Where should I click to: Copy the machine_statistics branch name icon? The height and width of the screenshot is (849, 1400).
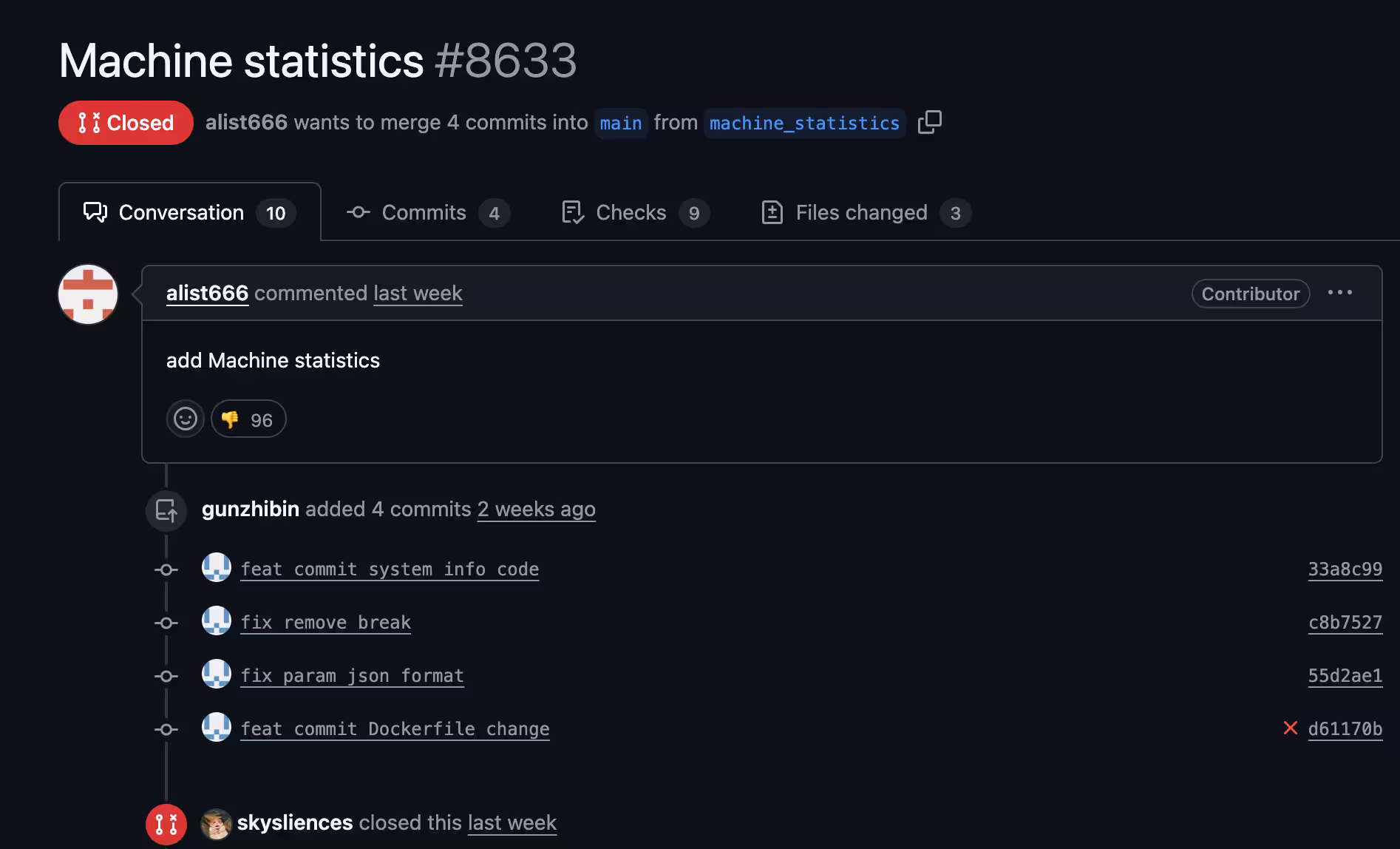(929, 122)
